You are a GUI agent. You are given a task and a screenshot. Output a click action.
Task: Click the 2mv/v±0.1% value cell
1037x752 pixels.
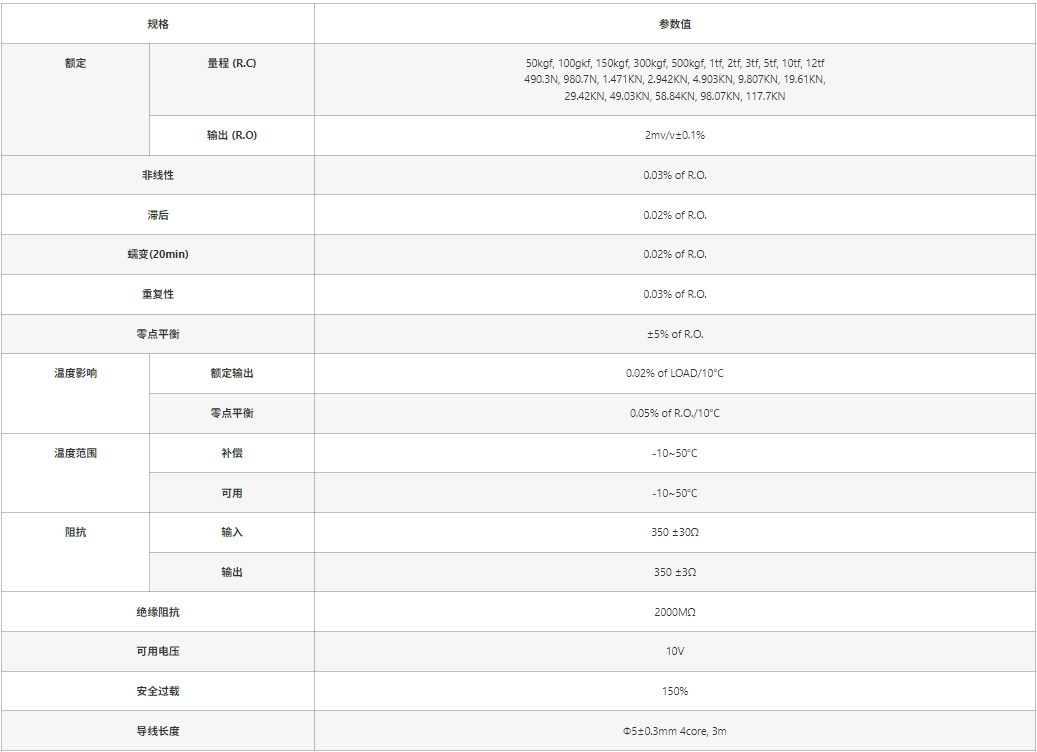[x=675, y=135]
